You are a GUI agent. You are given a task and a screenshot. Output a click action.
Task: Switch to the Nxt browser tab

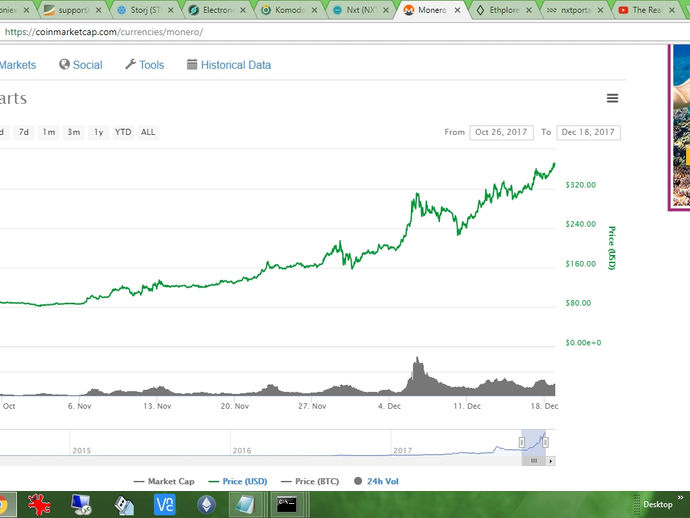tap(361, 10)
